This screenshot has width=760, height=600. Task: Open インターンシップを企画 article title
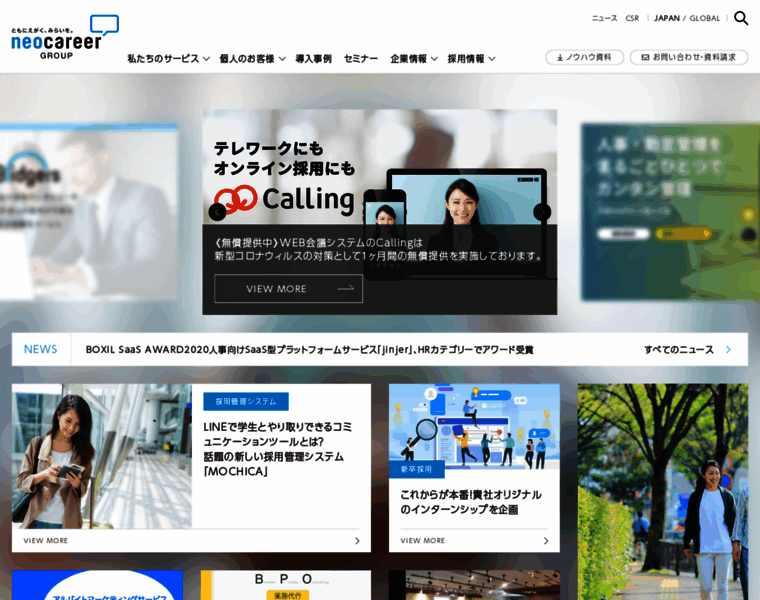pyautogui.click(x=471, y=502)
